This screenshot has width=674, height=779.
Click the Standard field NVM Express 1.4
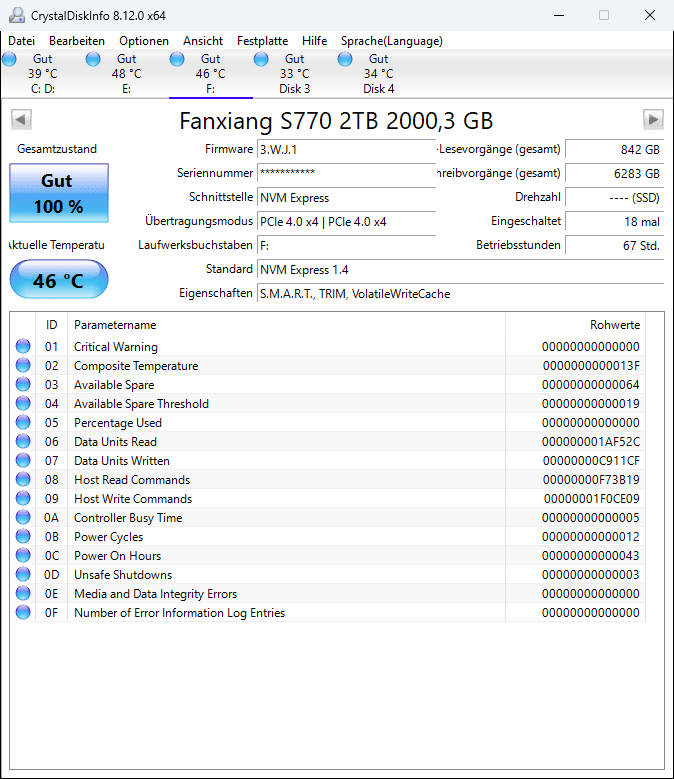click(x=460, y=270)
